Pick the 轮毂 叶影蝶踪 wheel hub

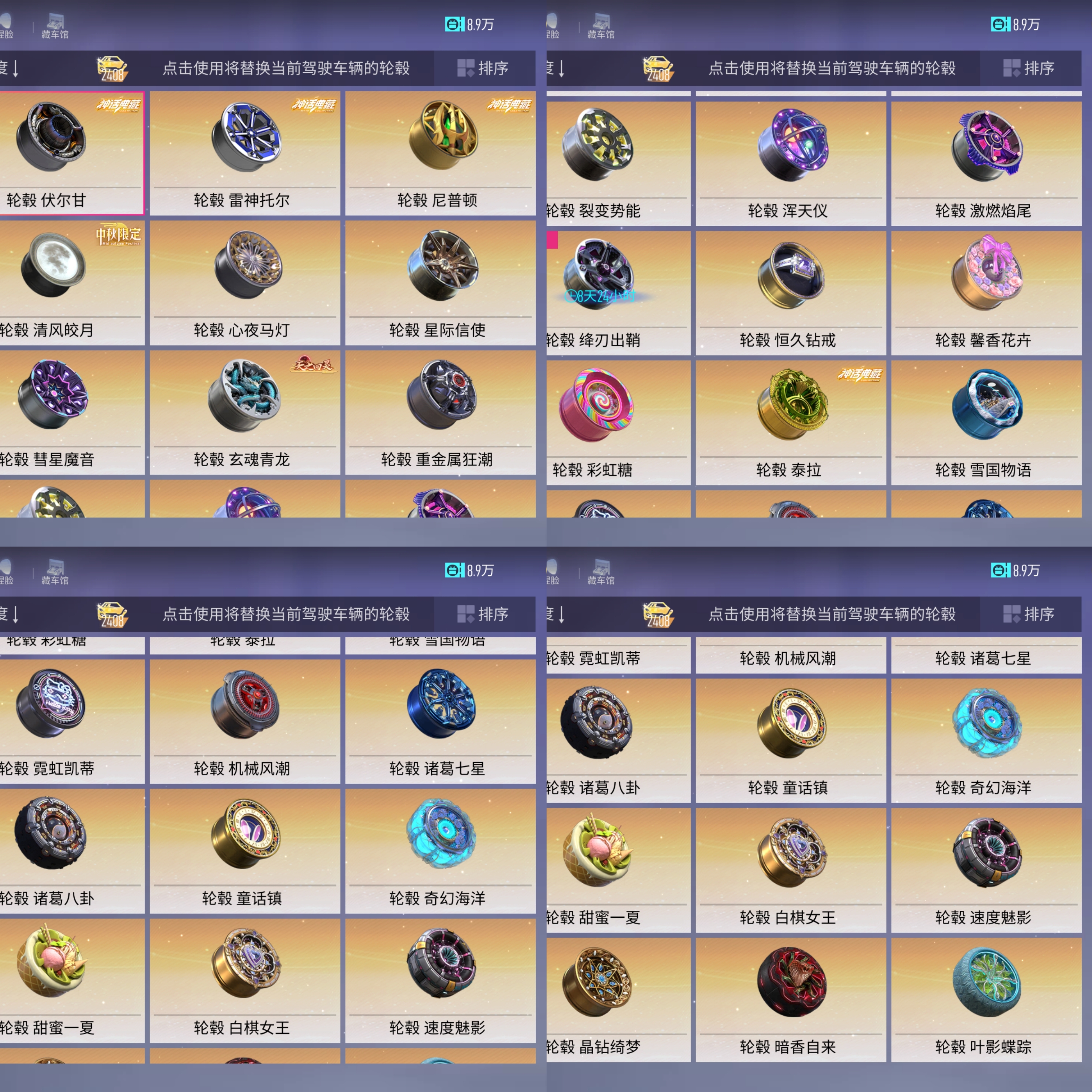986,1000
